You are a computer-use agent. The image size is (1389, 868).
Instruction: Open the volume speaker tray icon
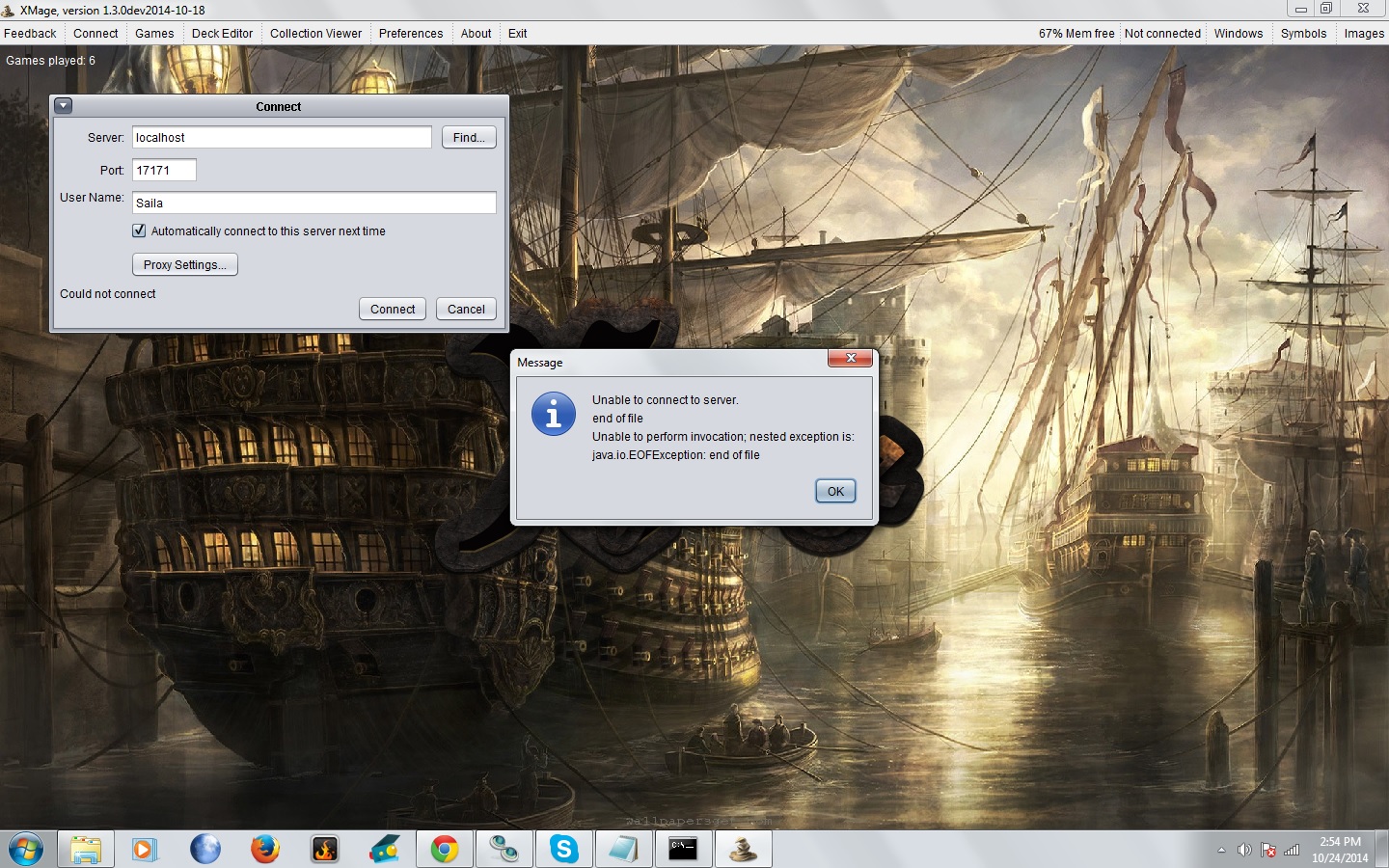(1244, 850)
